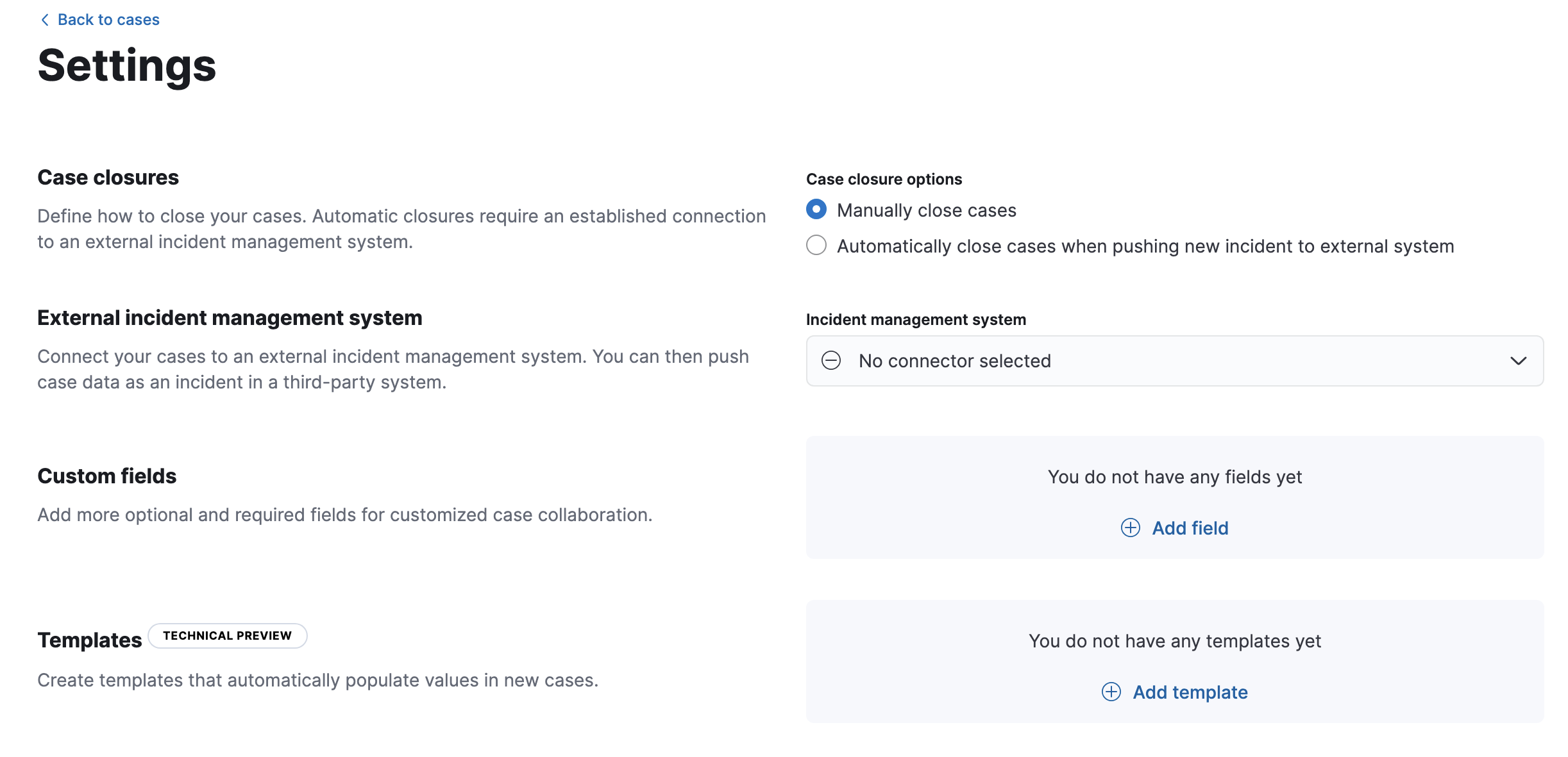Click the Technical Preview badge
The width and height of the screenshot is (1568, 757).
click(x=227, y=636)
